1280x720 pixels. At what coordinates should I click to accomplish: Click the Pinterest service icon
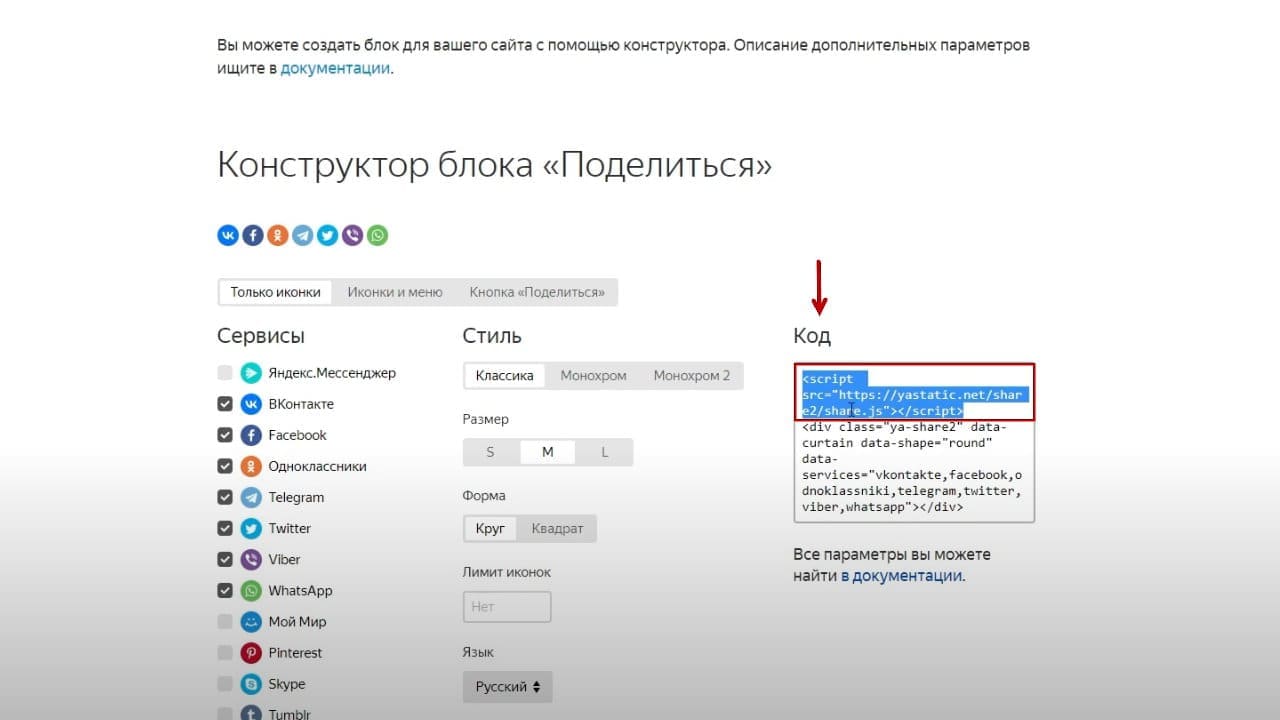point(251,653)
